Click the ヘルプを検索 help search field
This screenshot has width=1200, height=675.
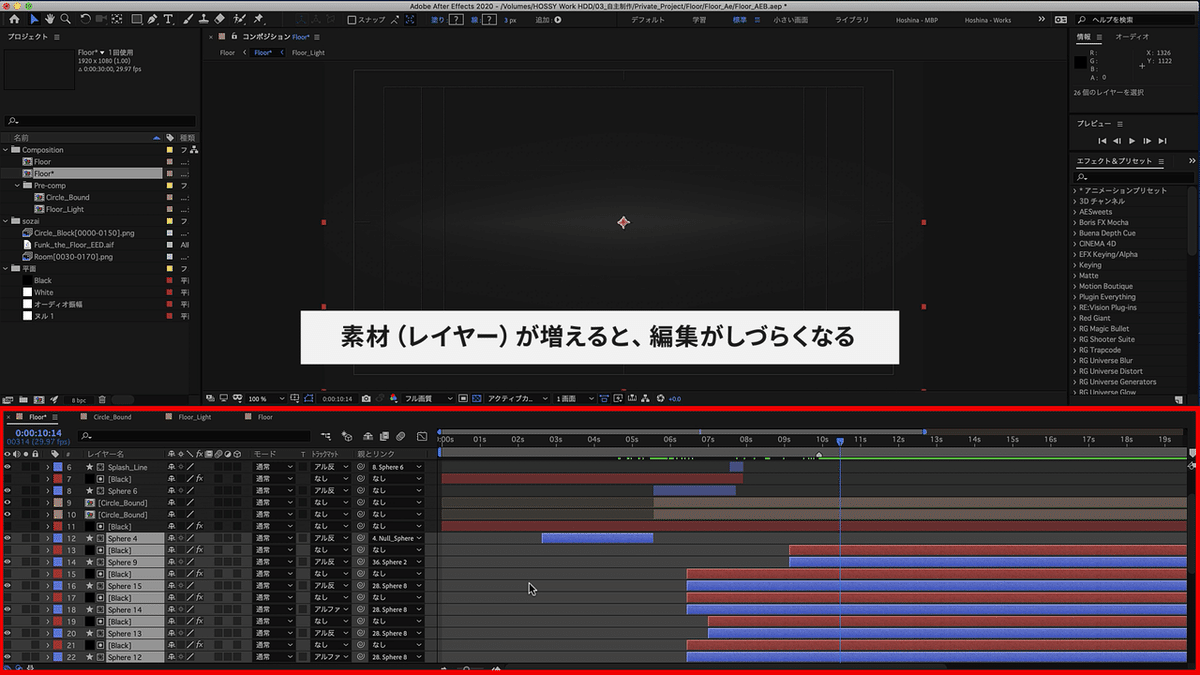pyautogui.click(x=1136, y=20)
